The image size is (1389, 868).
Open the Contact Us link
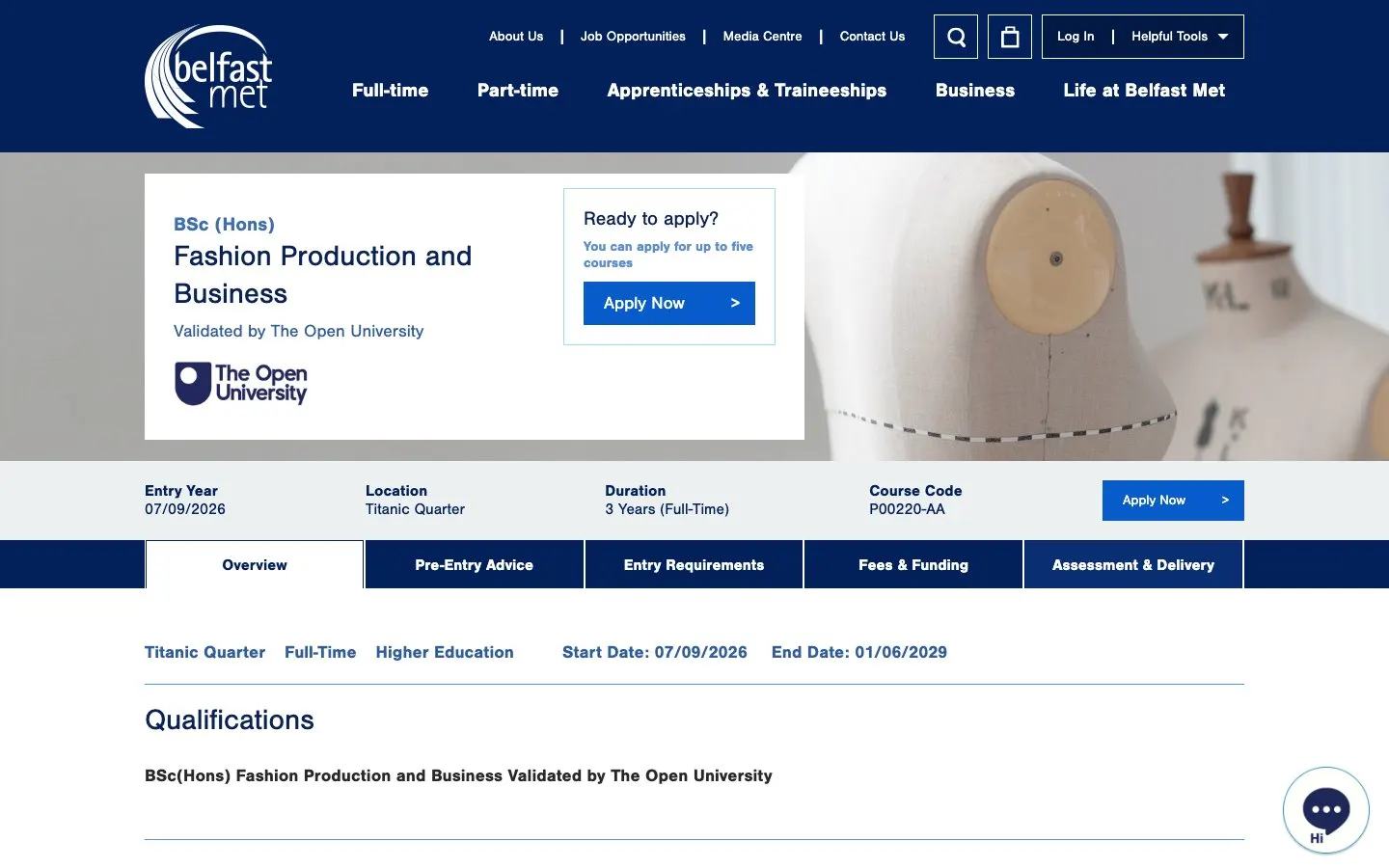872,37
